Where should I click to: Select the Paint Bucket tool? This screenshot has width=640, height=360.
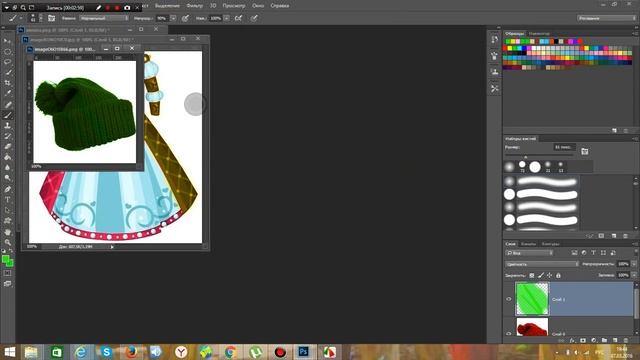[x=7, y=157]
